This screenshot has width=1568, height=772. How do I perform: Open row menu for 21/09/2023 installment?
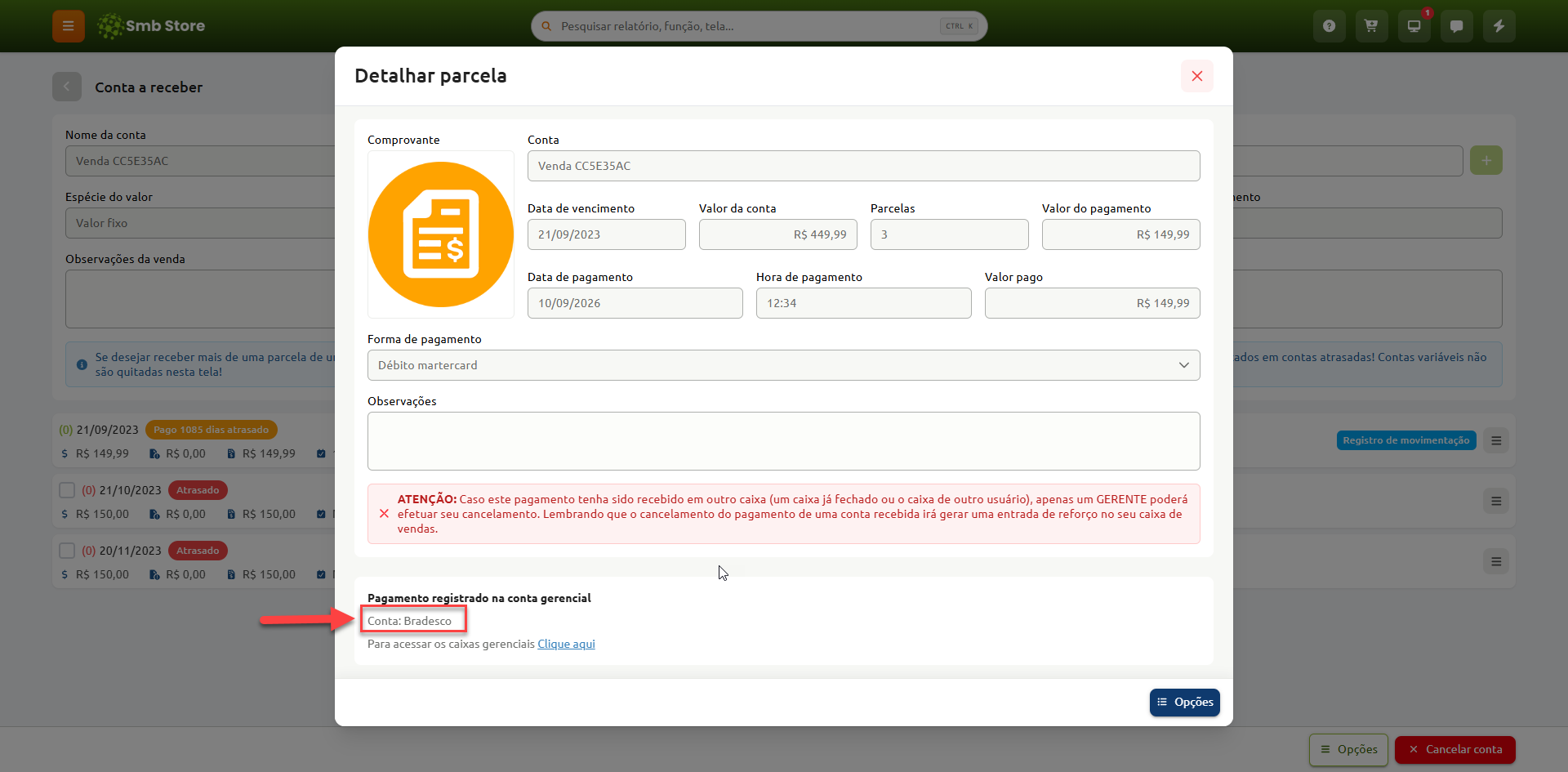1496,440
